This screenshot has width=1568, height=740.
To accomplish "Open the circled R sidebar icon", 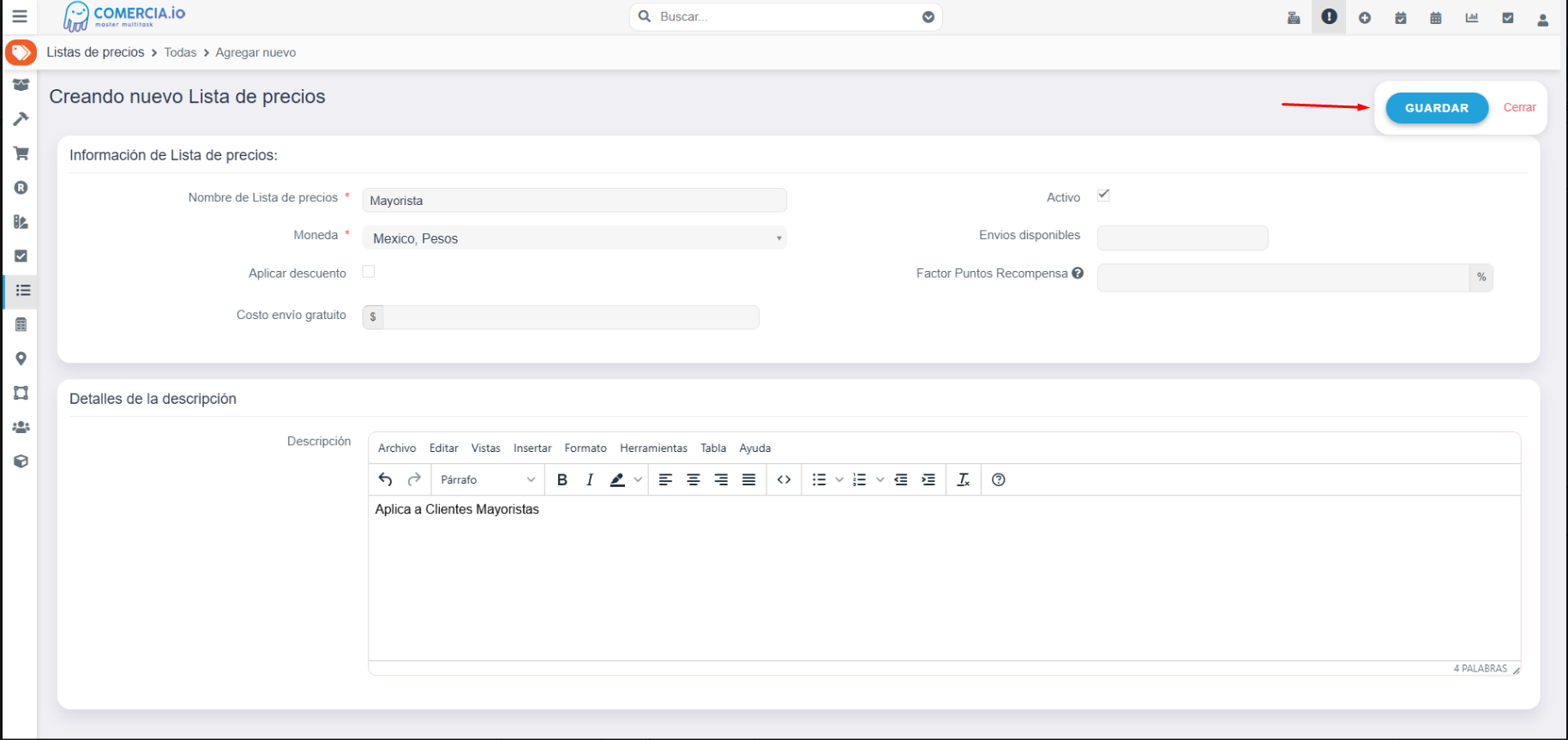I will pyautogui.click(x=21, y=188).
